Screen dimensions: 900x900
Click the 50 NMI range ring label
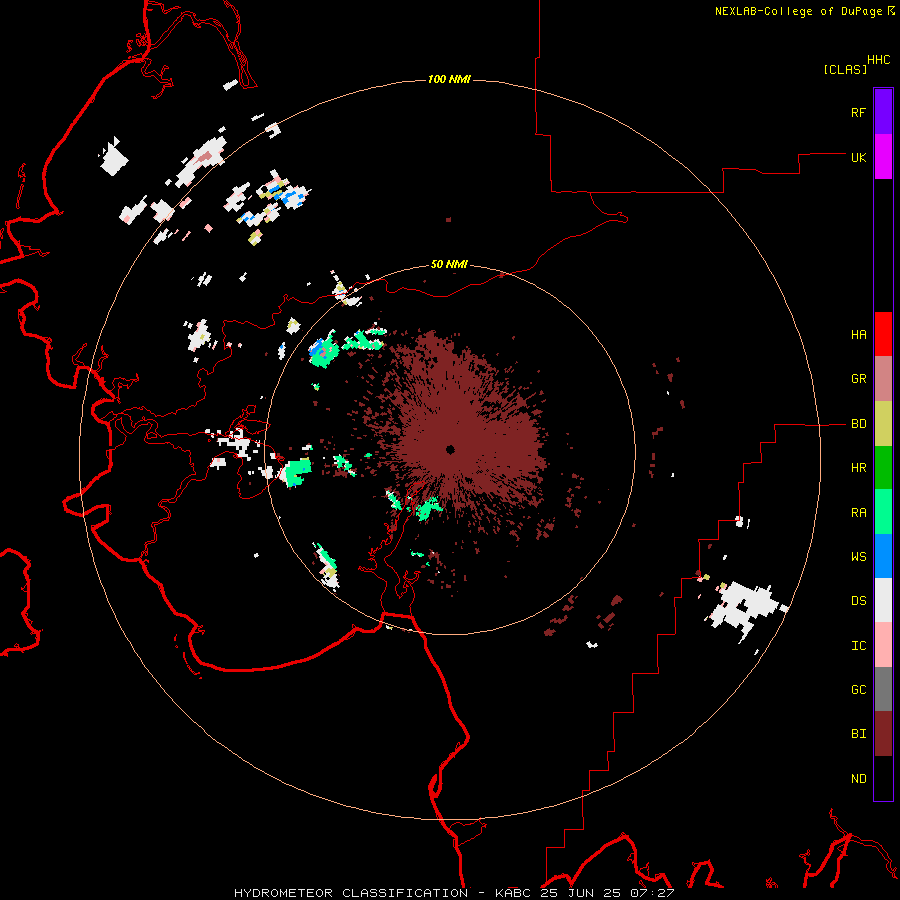click(x=449, y=264)
